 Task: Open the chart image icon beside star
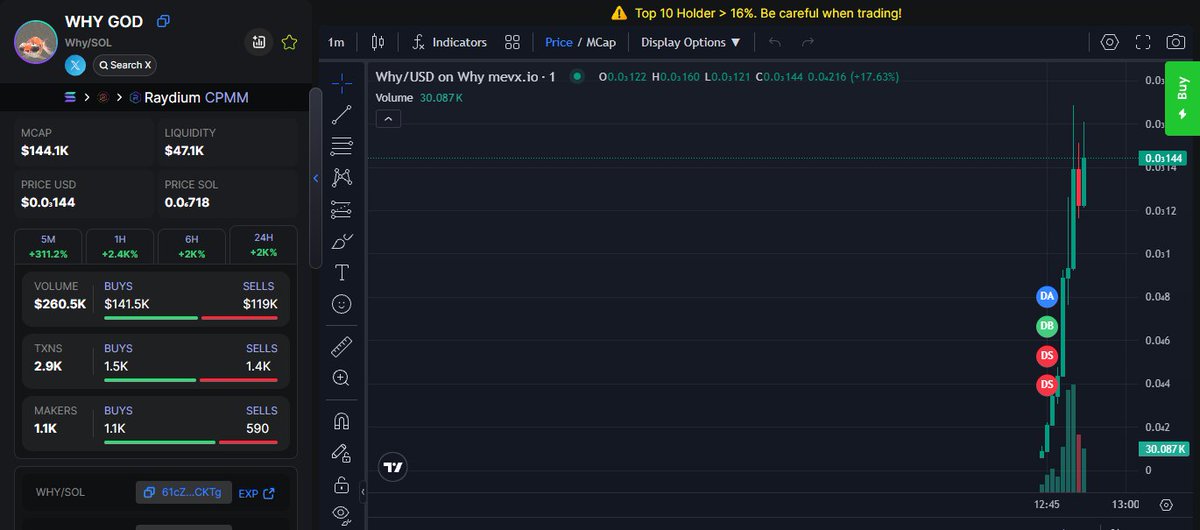pos(259,42)
